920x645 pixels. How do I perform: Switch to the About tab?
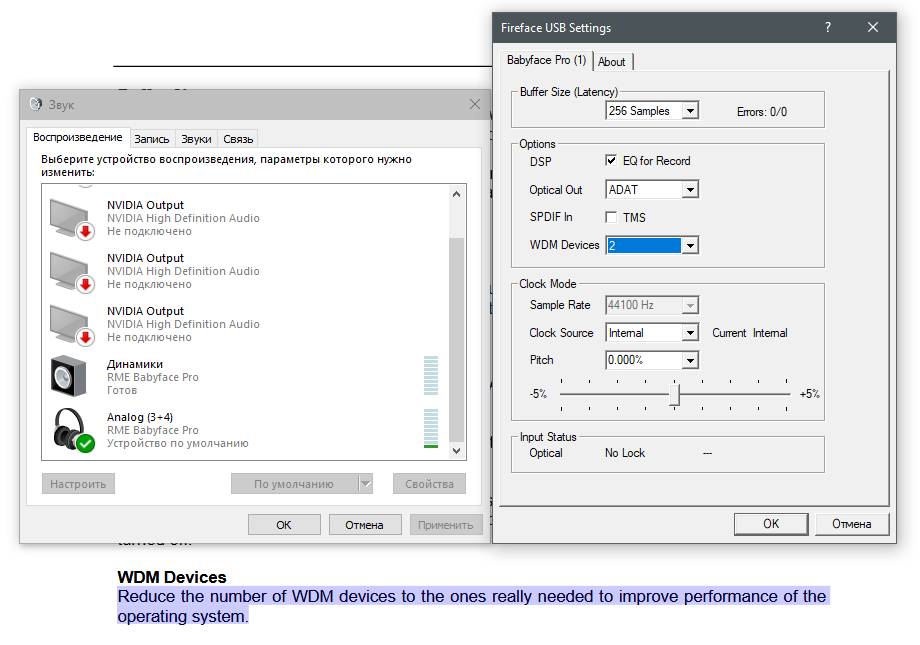611,62
